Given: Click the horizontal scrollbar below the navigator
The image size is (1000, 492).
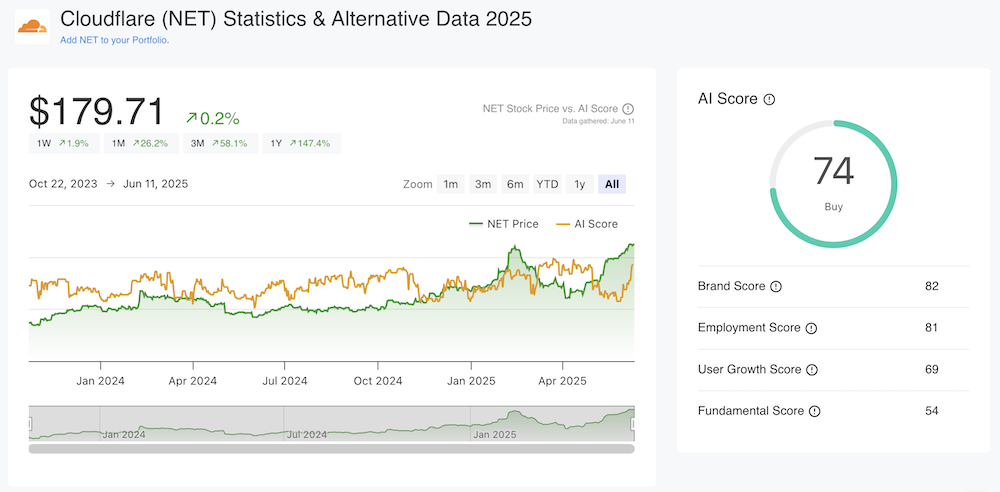Looking at the screenshot, I should coord(332,449).
